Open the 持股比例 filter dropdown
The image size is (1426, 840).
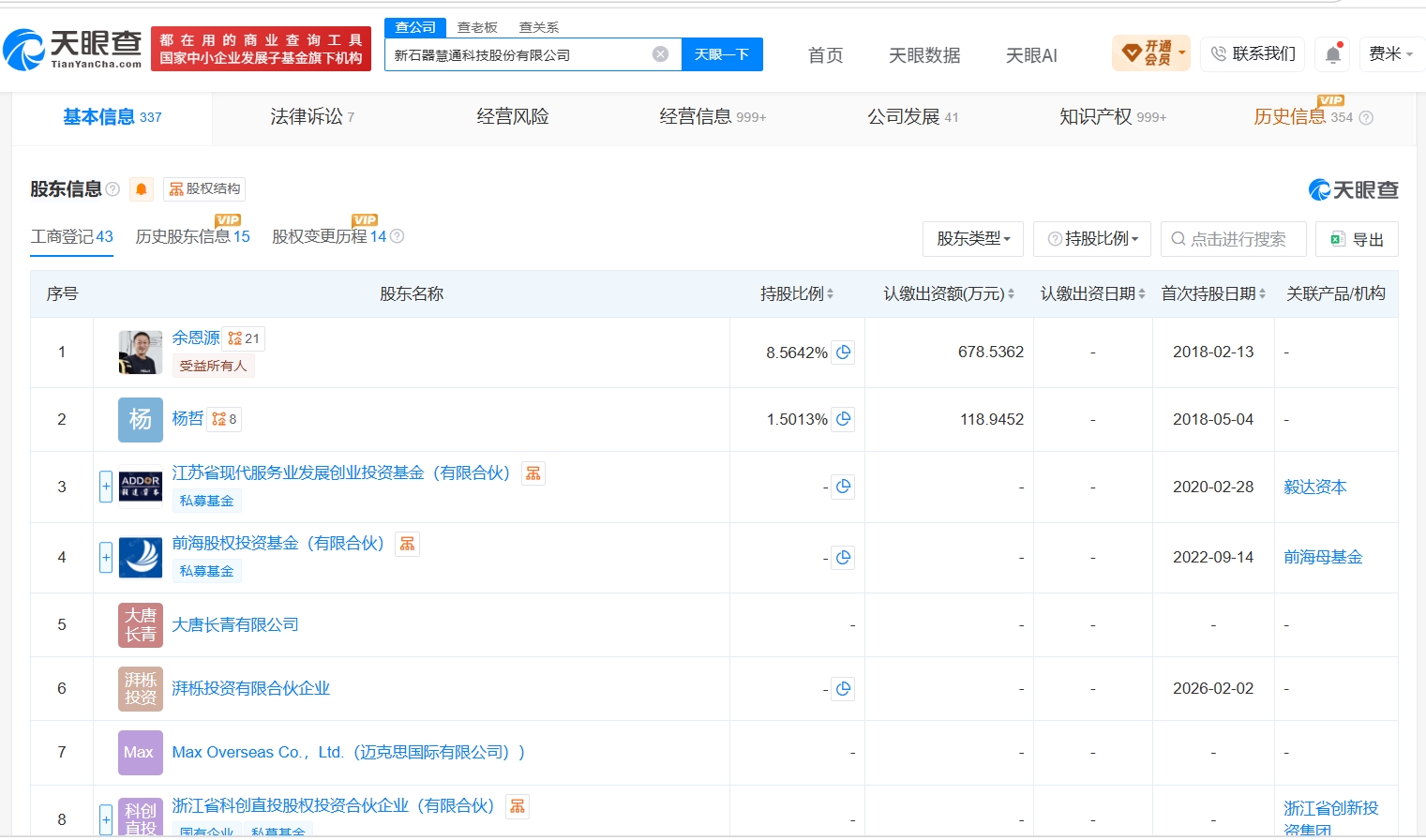tap(1093, 239)
